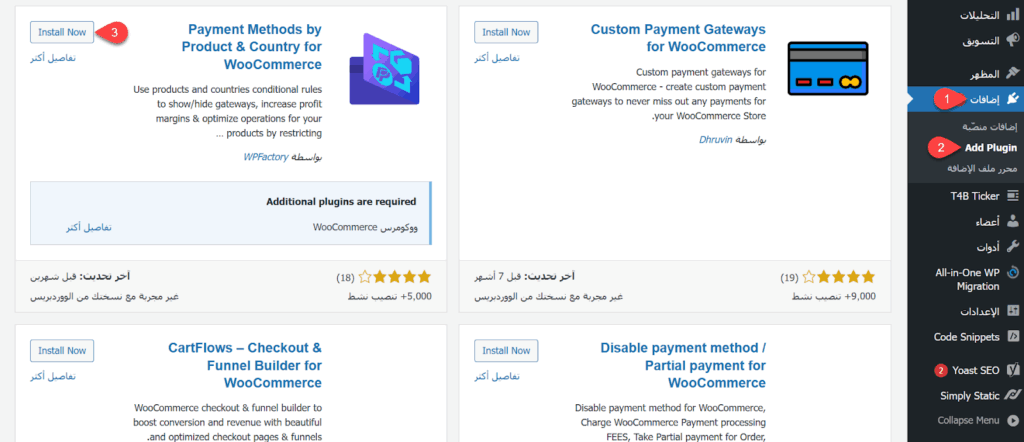The height and width of the screenshot is (442, 1024).
Task: Click the التسويق marketing megaphone icon
Action: 1012,40
